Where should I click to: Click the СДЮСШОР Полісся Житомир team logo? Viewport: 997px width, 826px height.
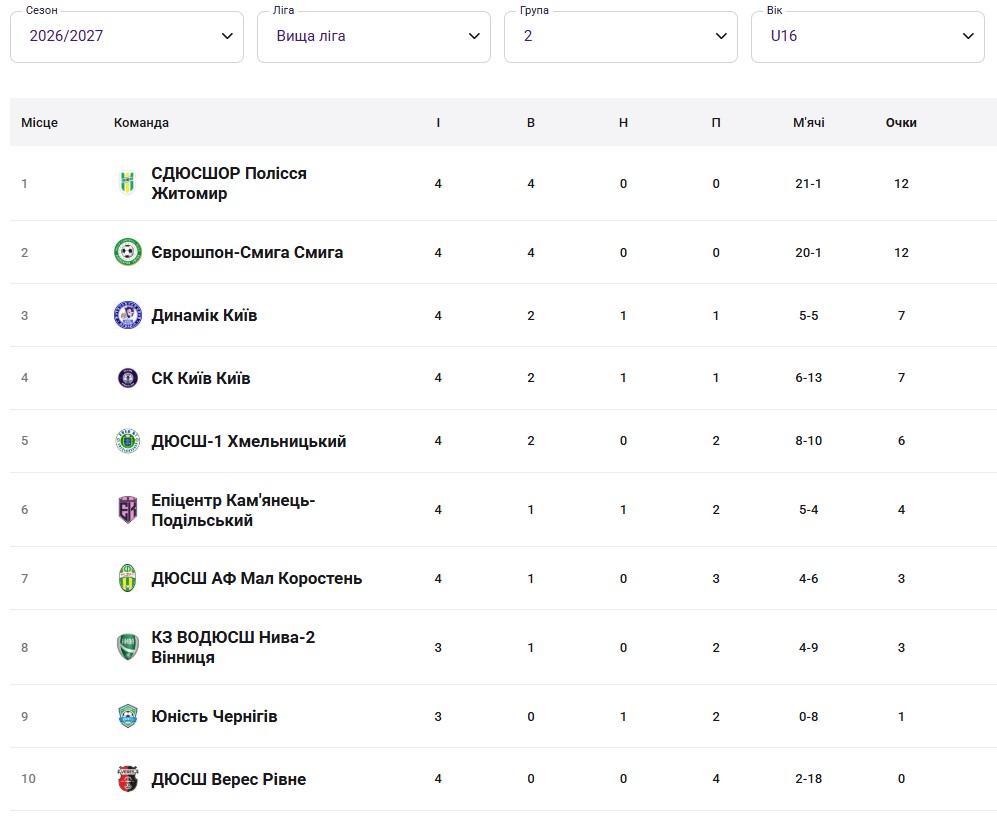tap(128, 183)
